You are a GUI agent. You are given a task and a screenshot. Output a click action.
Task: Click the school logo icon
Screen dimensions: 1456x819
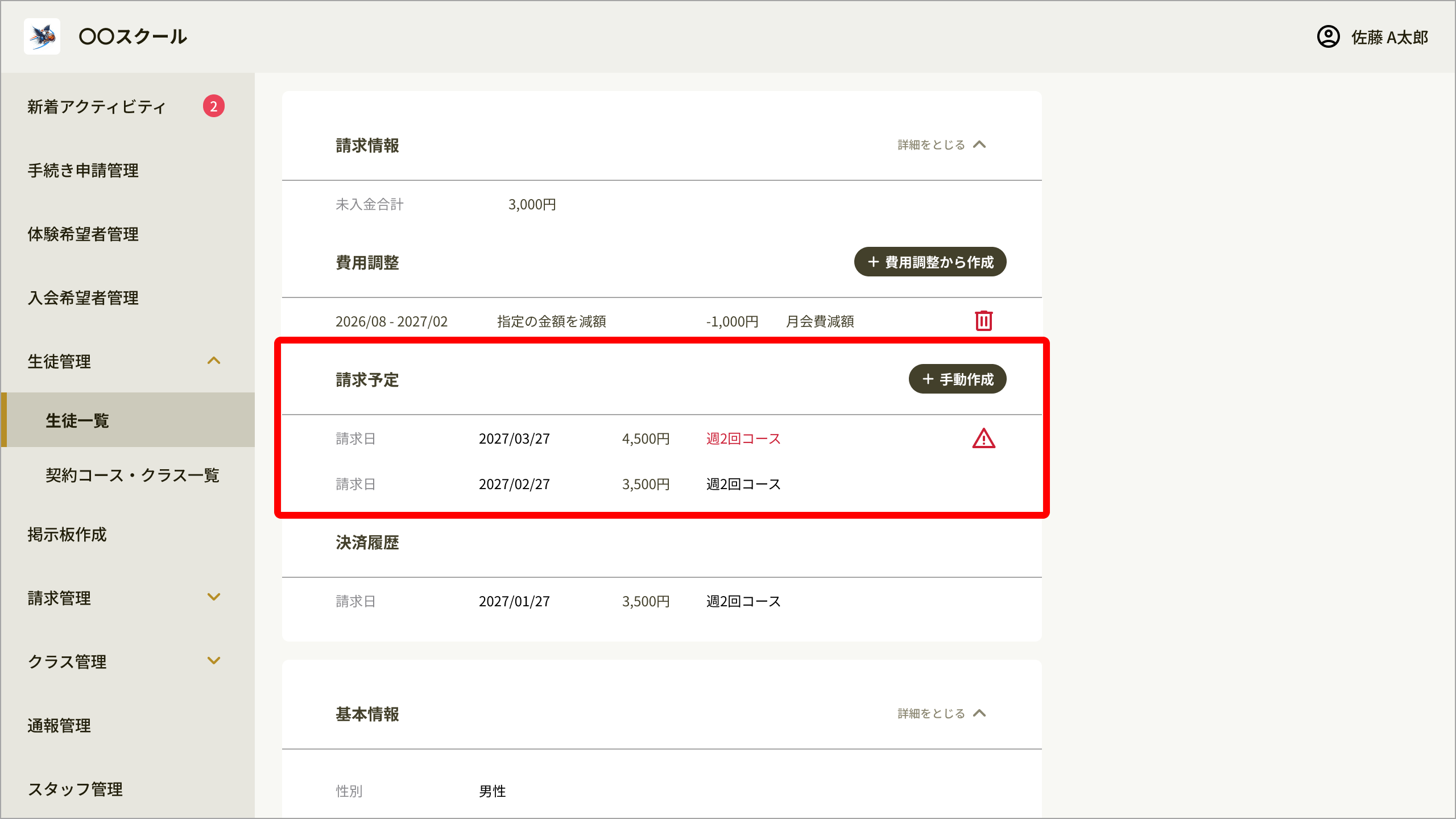42,36
